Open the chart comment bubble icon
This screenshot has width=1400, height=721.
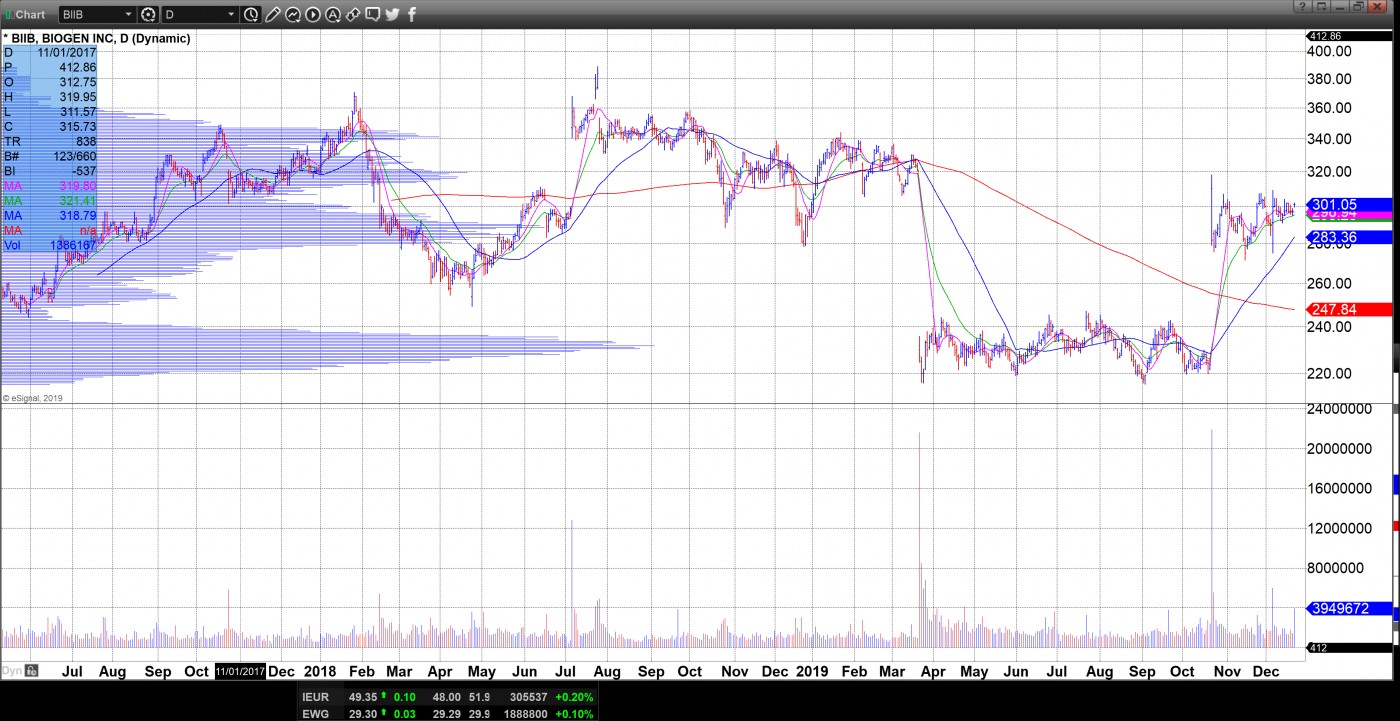[372, 14]
